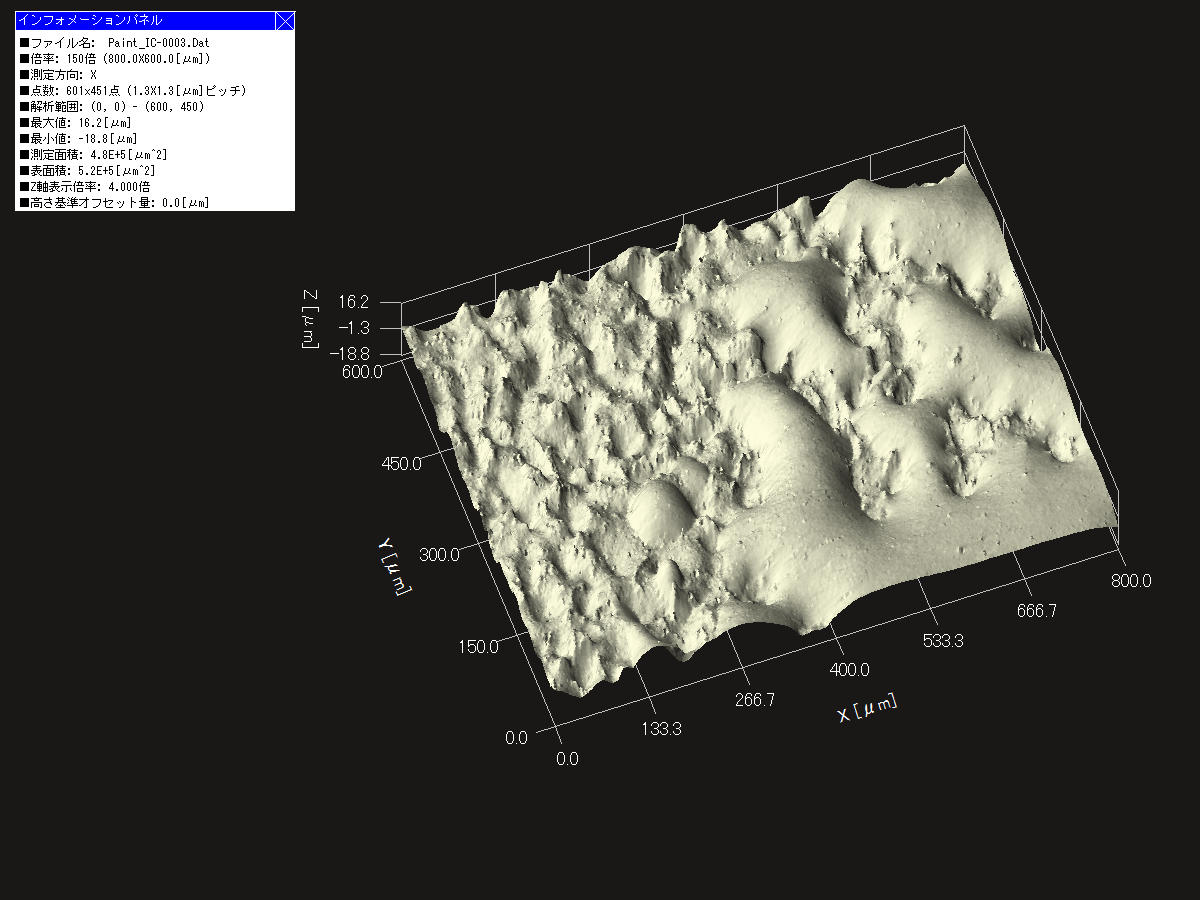The image size is (1200, 900).
Task: Click the Y [µm] axis label
Action: tap(397, 565)
